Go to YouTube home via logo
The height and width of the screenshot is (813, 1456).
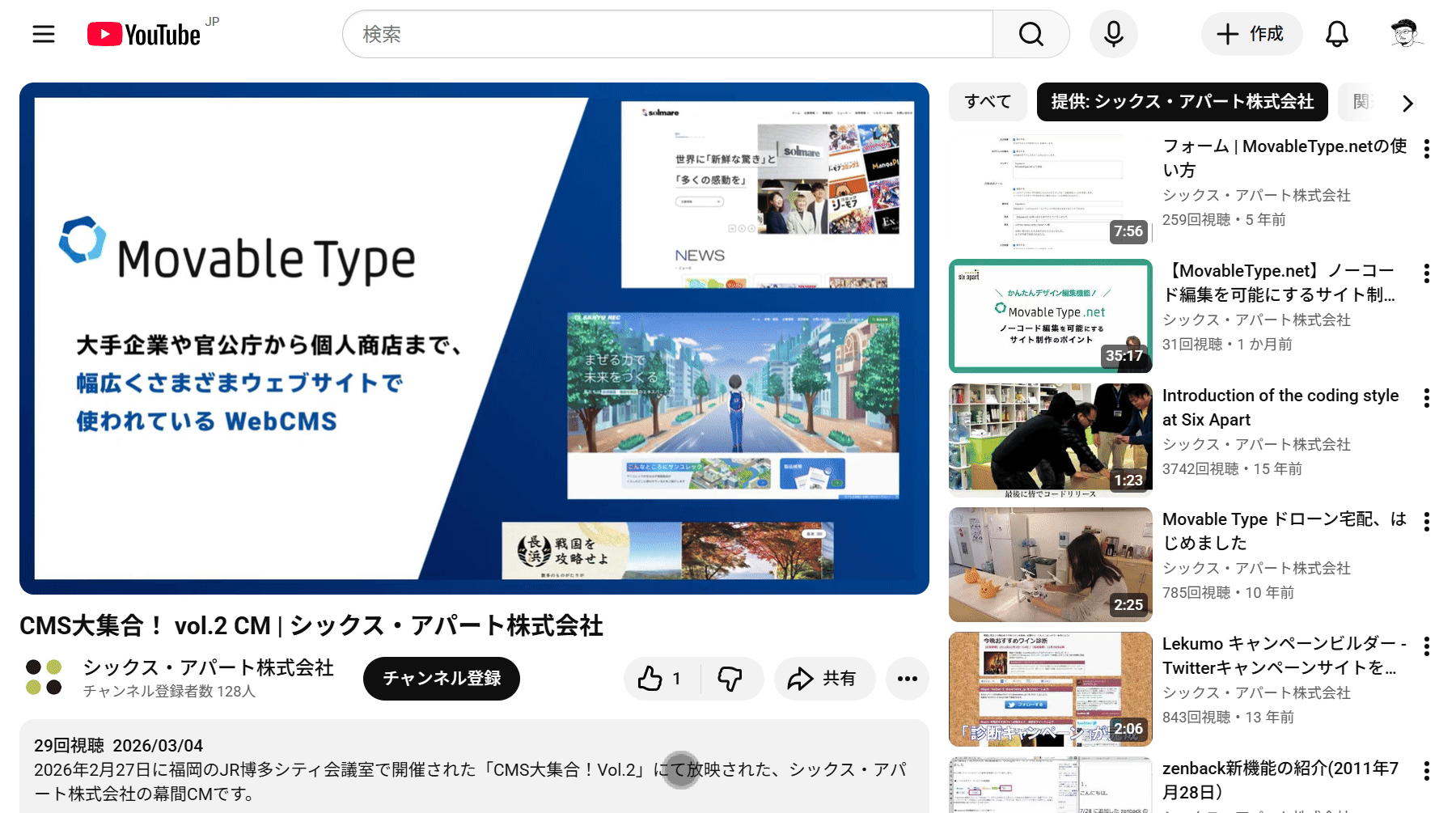click(145, 34)
